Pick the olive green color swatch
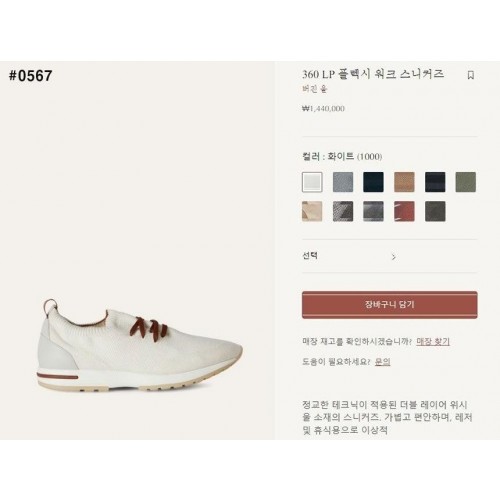This screenshot has width=500, height=500. [466, 182]
